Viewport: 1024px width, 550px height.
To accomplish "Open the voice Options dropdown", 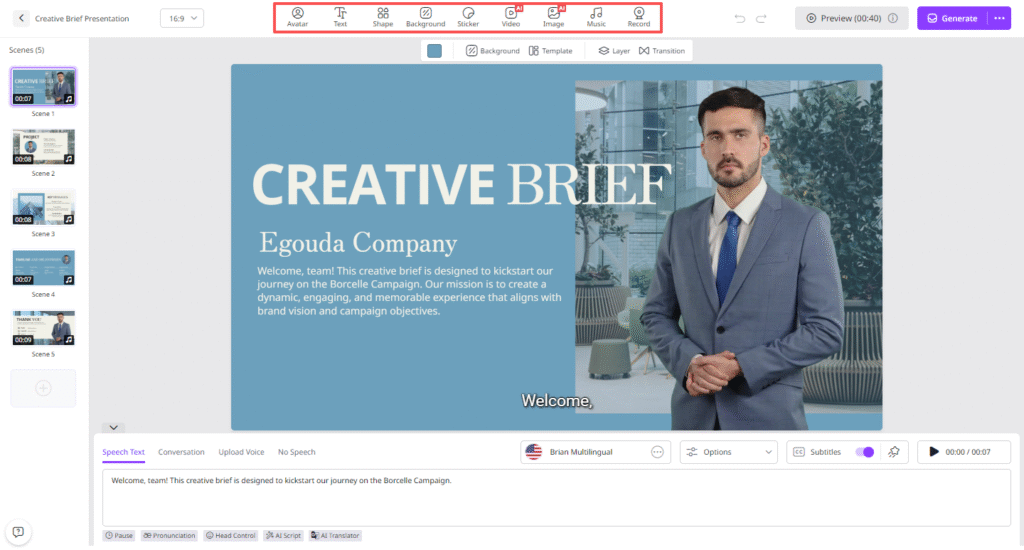I will (x=729, y=452).
